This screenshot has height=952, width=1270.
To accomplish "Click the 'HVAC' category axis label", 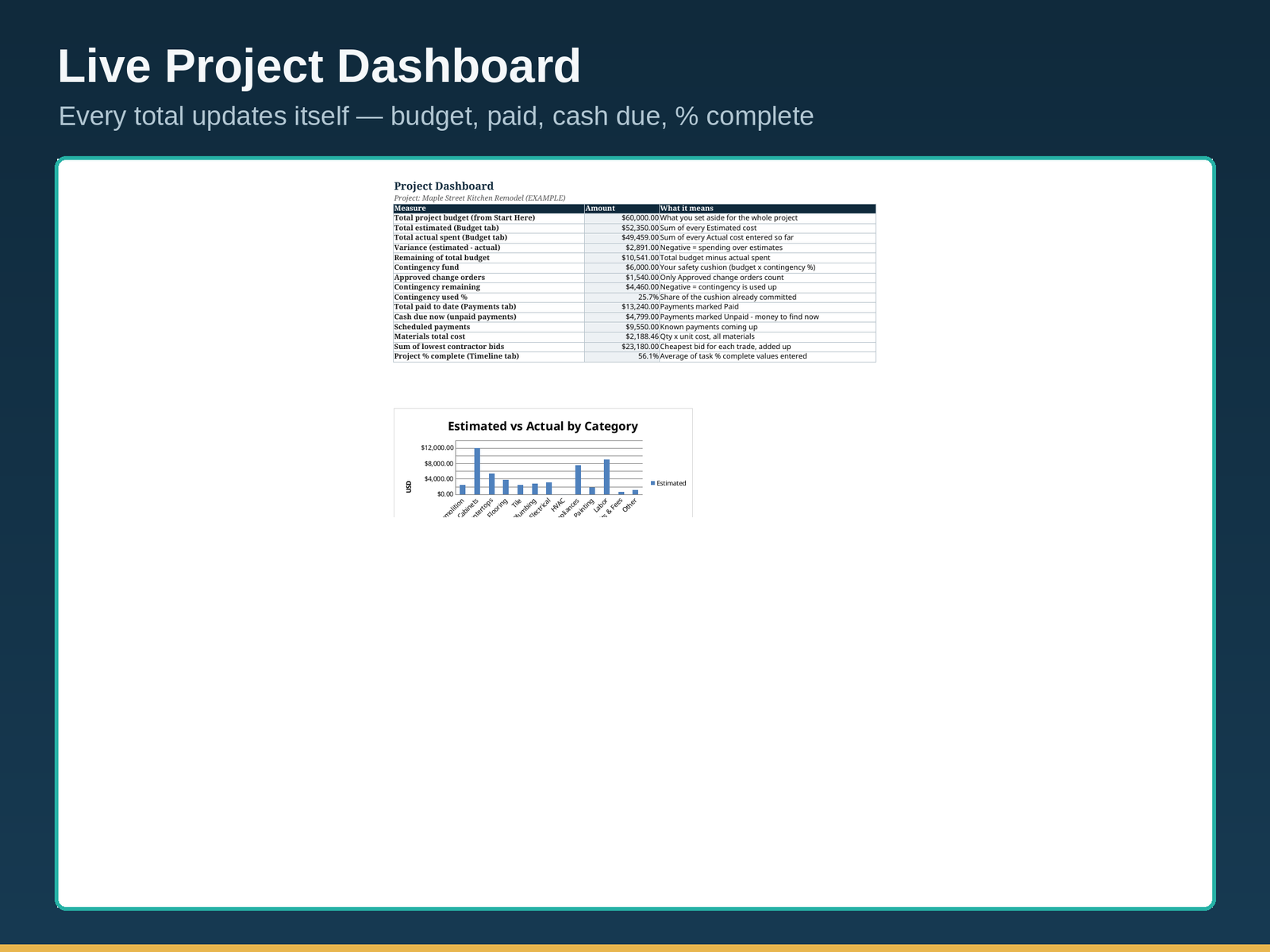I will click(x=558, y=505).
